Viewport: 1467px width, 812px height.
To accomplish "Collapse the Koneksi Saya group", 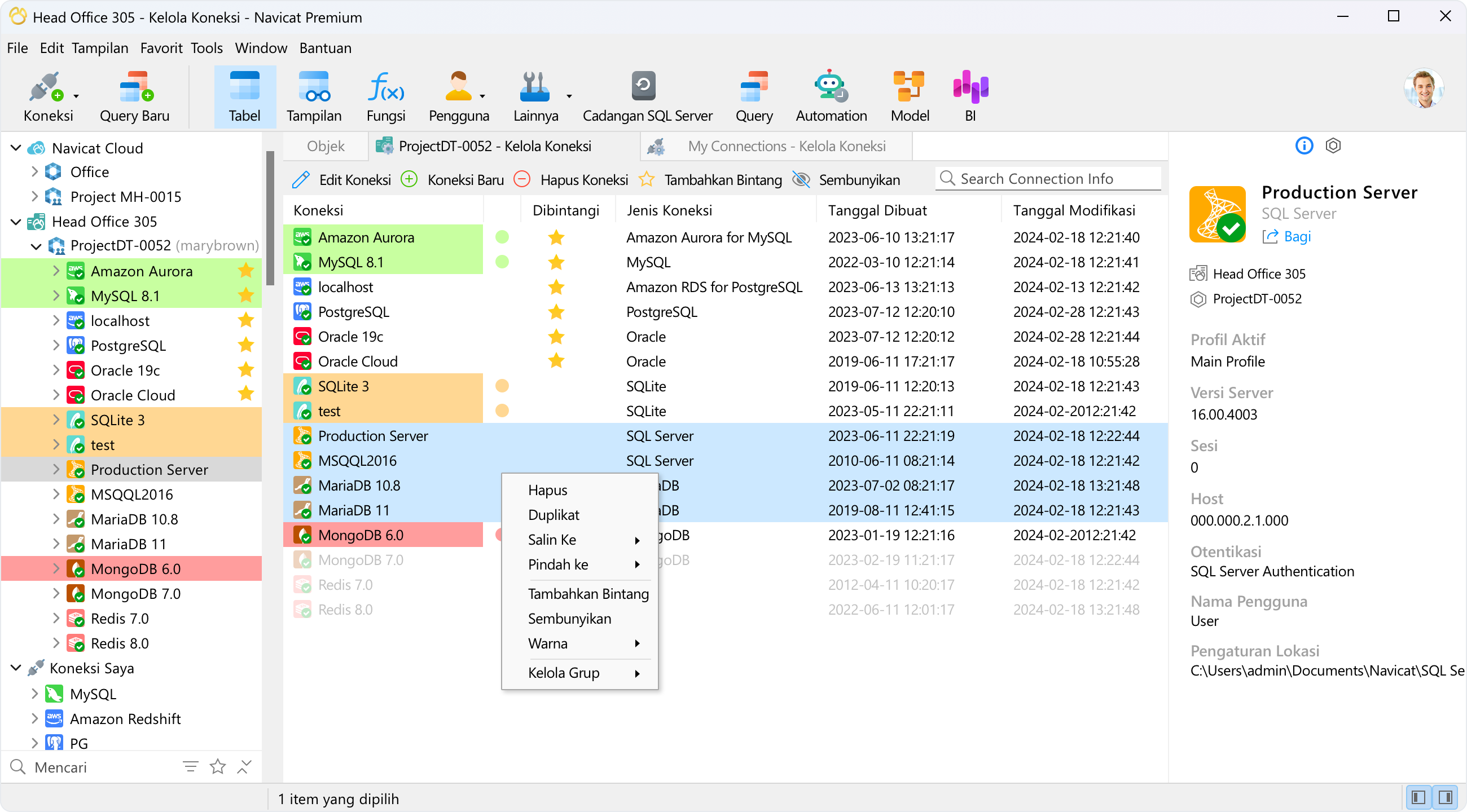I will 16,668.
